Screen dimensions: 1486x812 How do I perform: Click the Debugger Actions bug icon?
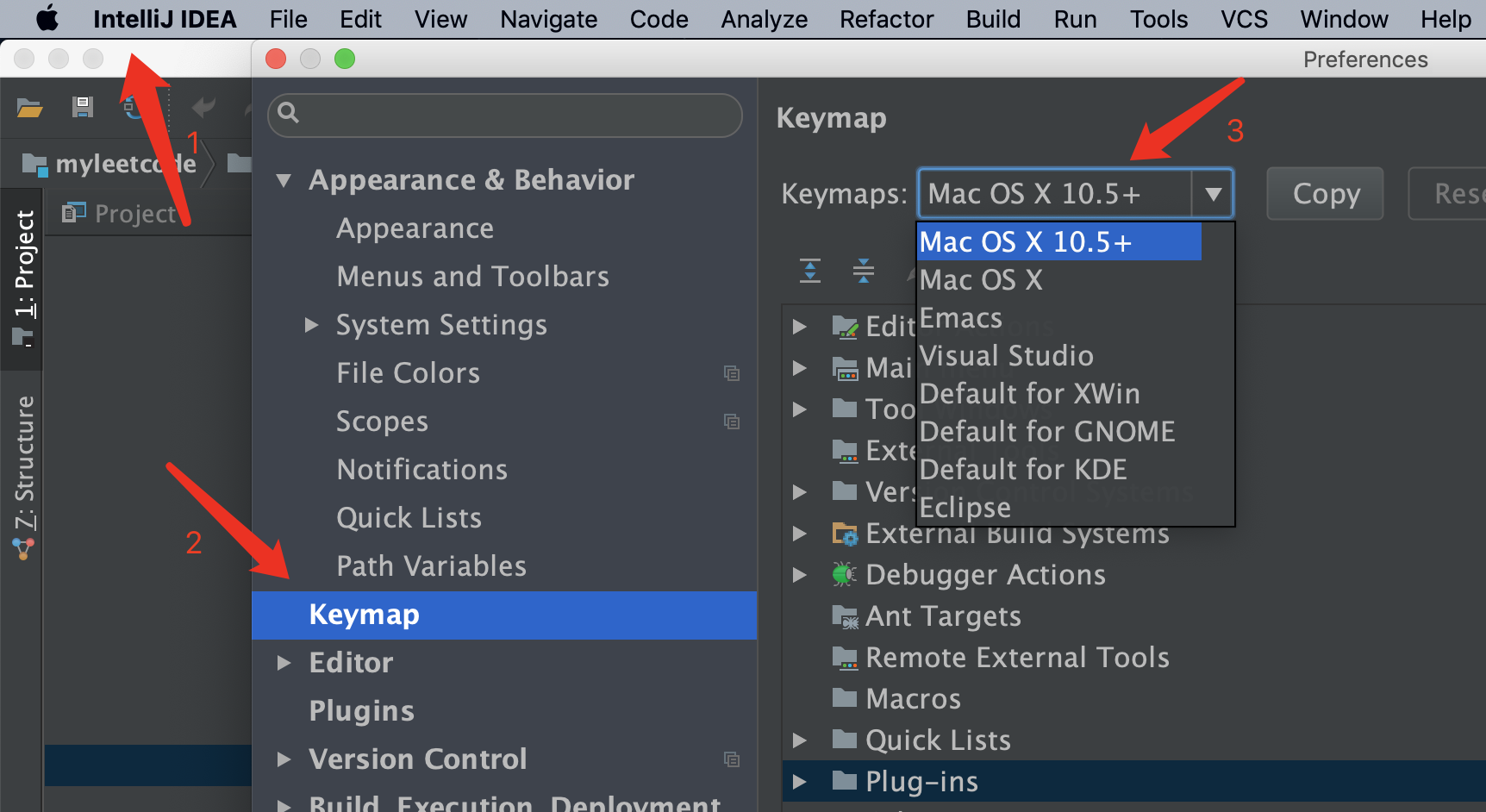tap(844, 575)
